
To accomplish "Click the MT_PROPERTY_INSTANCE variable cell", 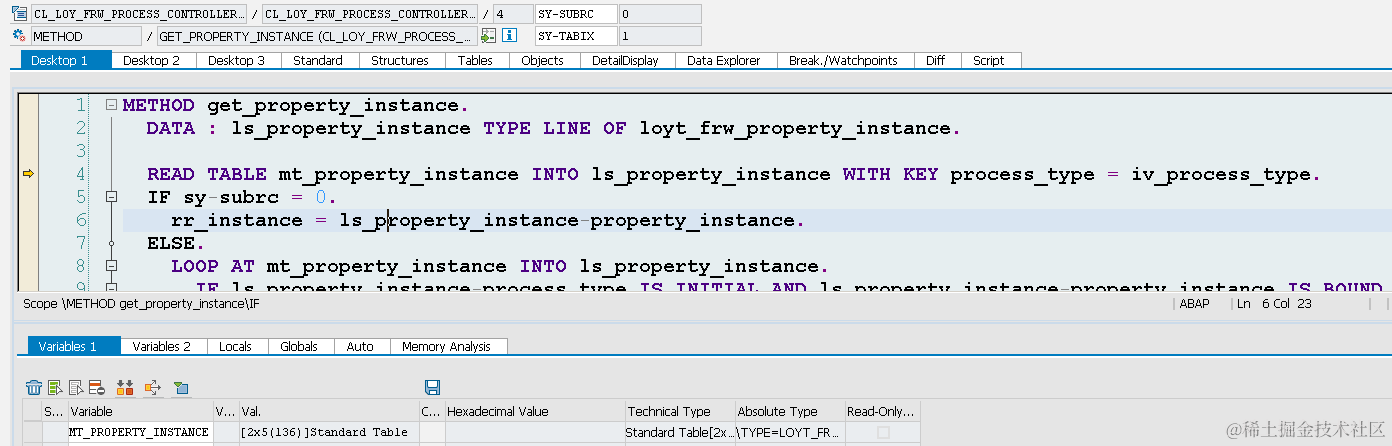I will click(139, 432).
